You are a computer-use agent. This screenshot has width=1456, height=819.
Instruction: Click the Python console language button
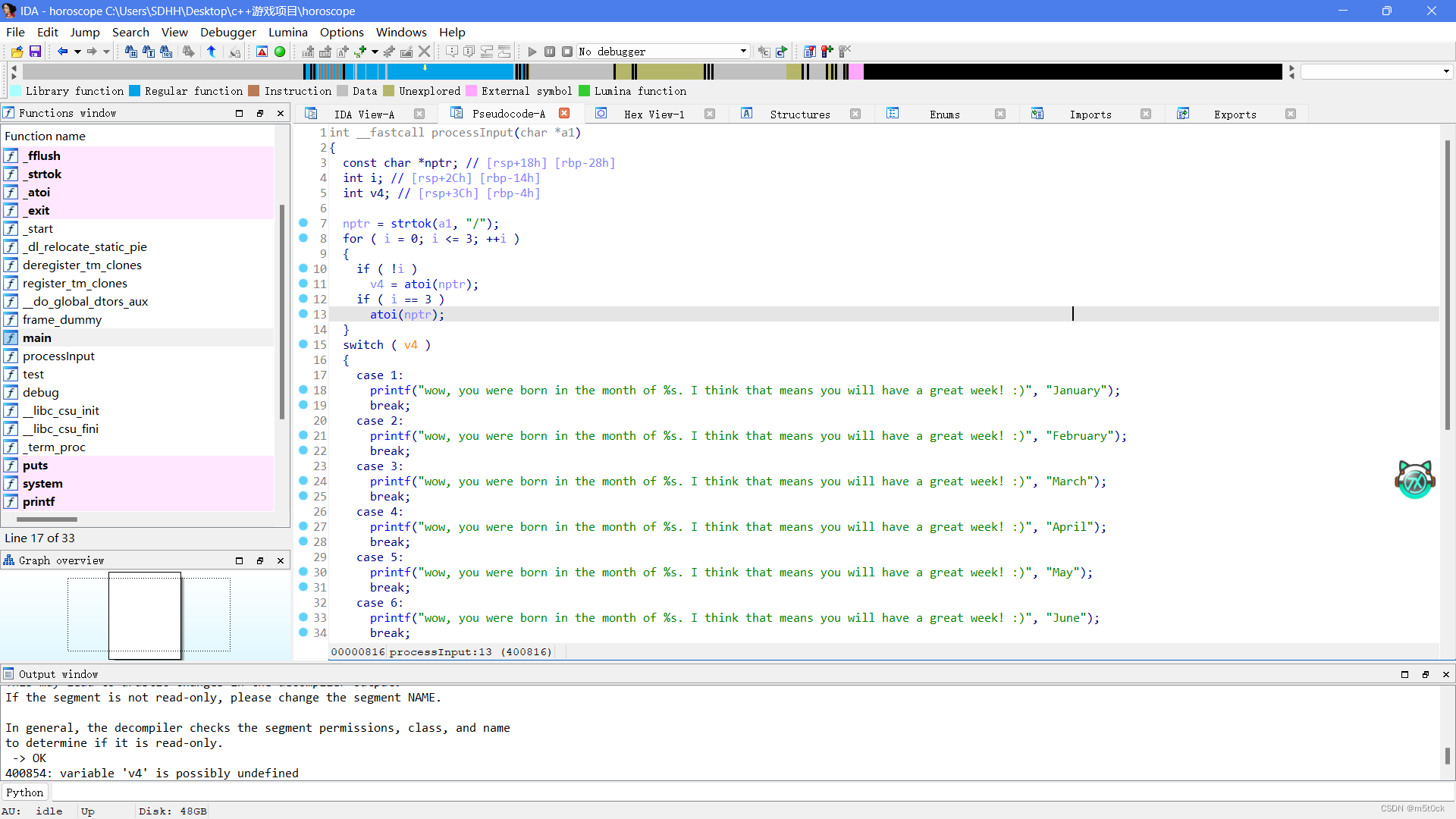pyautogui.click(x=25, y=792)
